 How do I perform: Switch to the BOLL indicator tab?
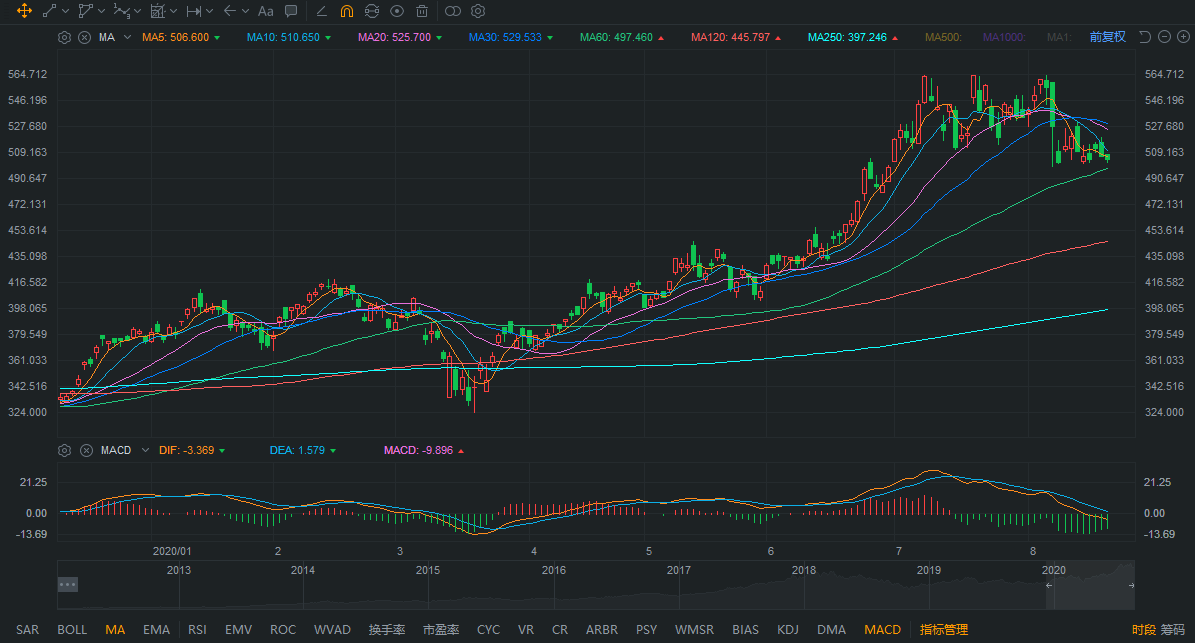[72, 630]
